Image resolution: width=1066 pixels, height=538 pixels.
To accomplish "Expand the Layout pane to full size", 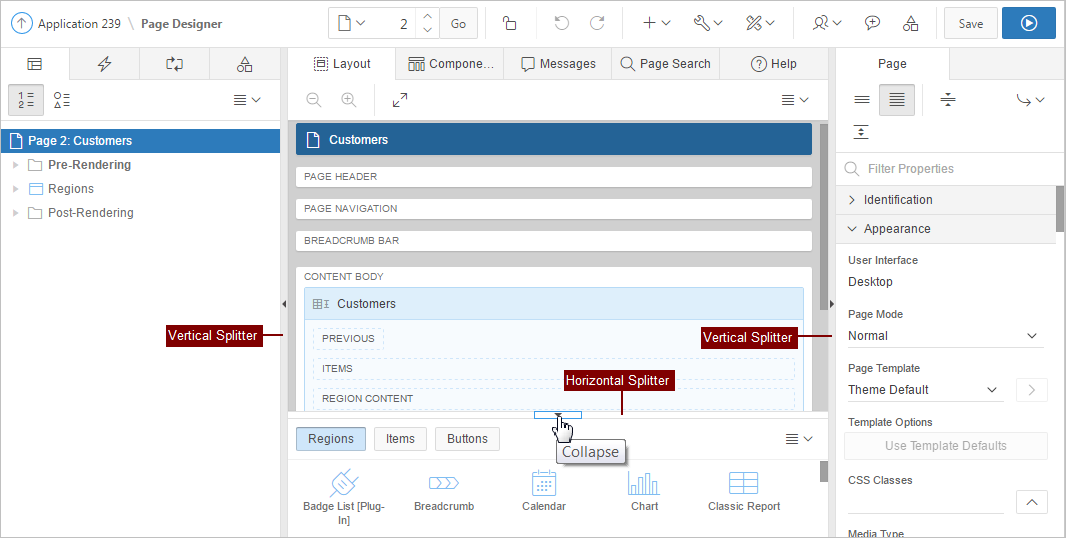I will tap(400, 100).
